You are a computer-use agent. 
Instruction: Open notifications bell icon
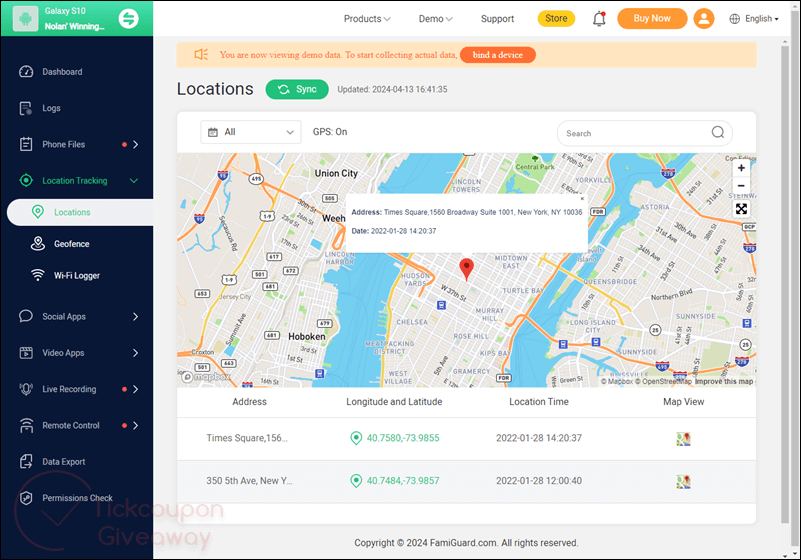point(599,19)
